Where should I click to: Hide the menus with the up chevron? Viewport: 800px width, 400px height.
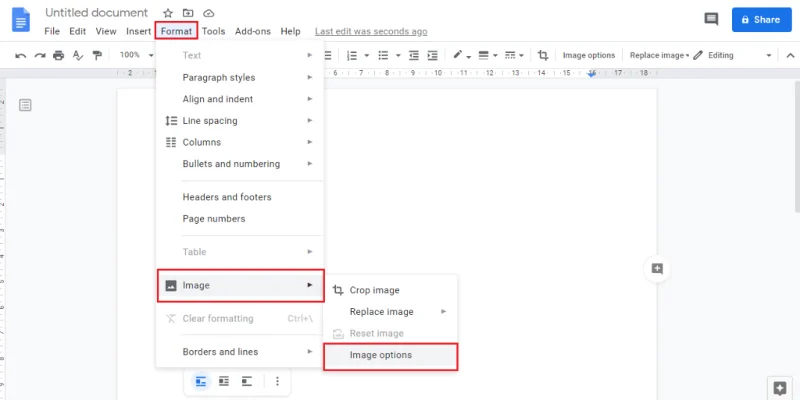pos(790,56)
